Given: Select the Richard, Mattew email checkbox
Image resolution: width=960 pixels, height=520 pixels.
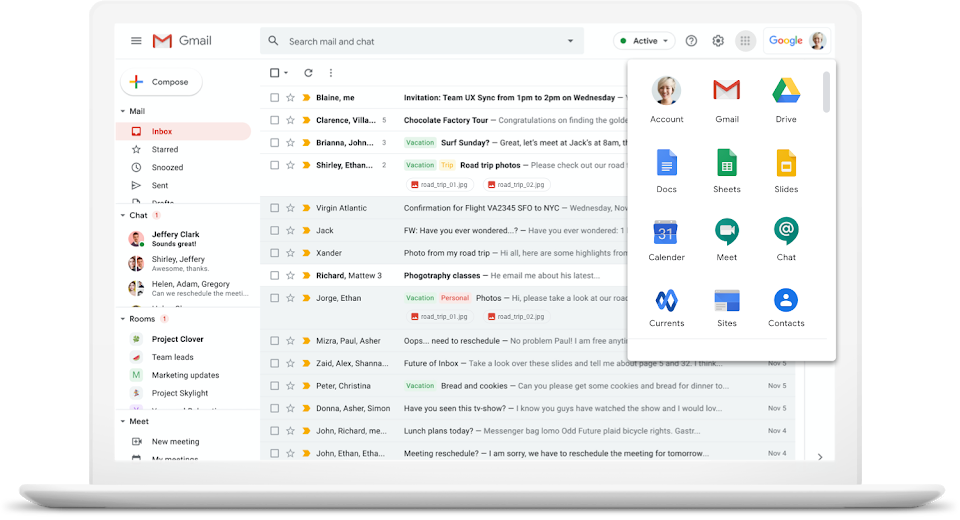Looking at the screenshot, I should point(274,276).
